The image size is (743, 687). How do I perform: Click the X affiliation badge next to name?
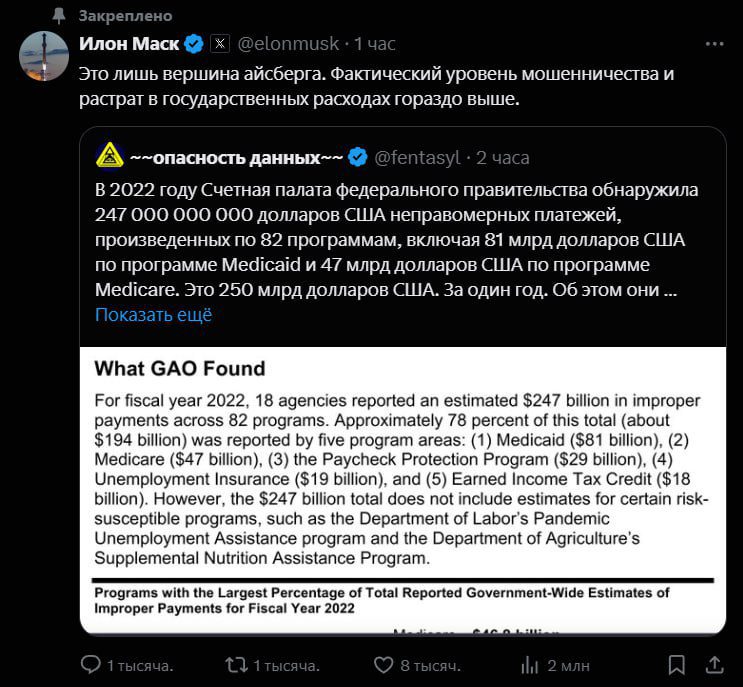[x=220, y=44]
